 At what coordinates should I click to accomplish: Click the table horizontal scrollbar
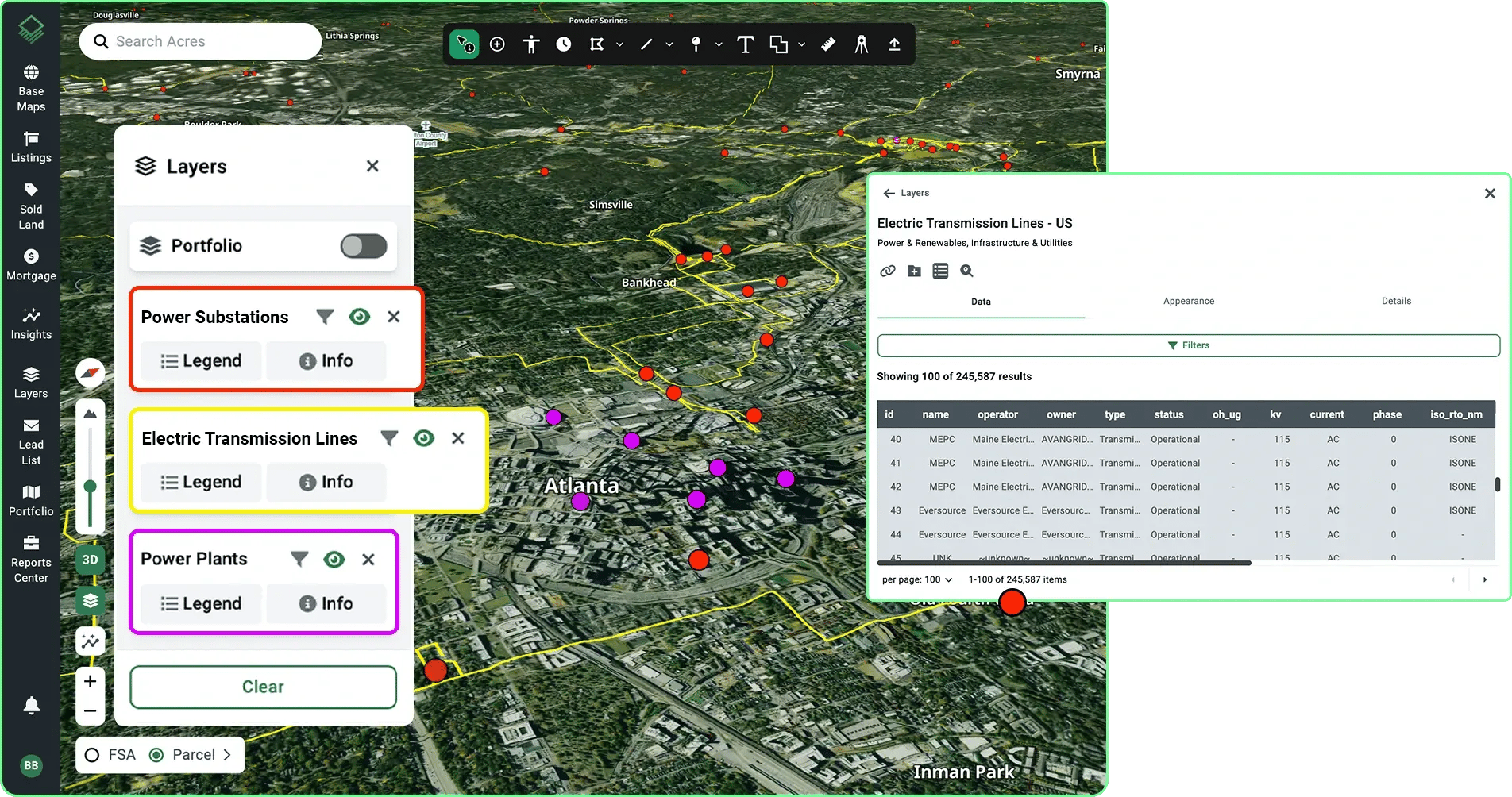1064,563
